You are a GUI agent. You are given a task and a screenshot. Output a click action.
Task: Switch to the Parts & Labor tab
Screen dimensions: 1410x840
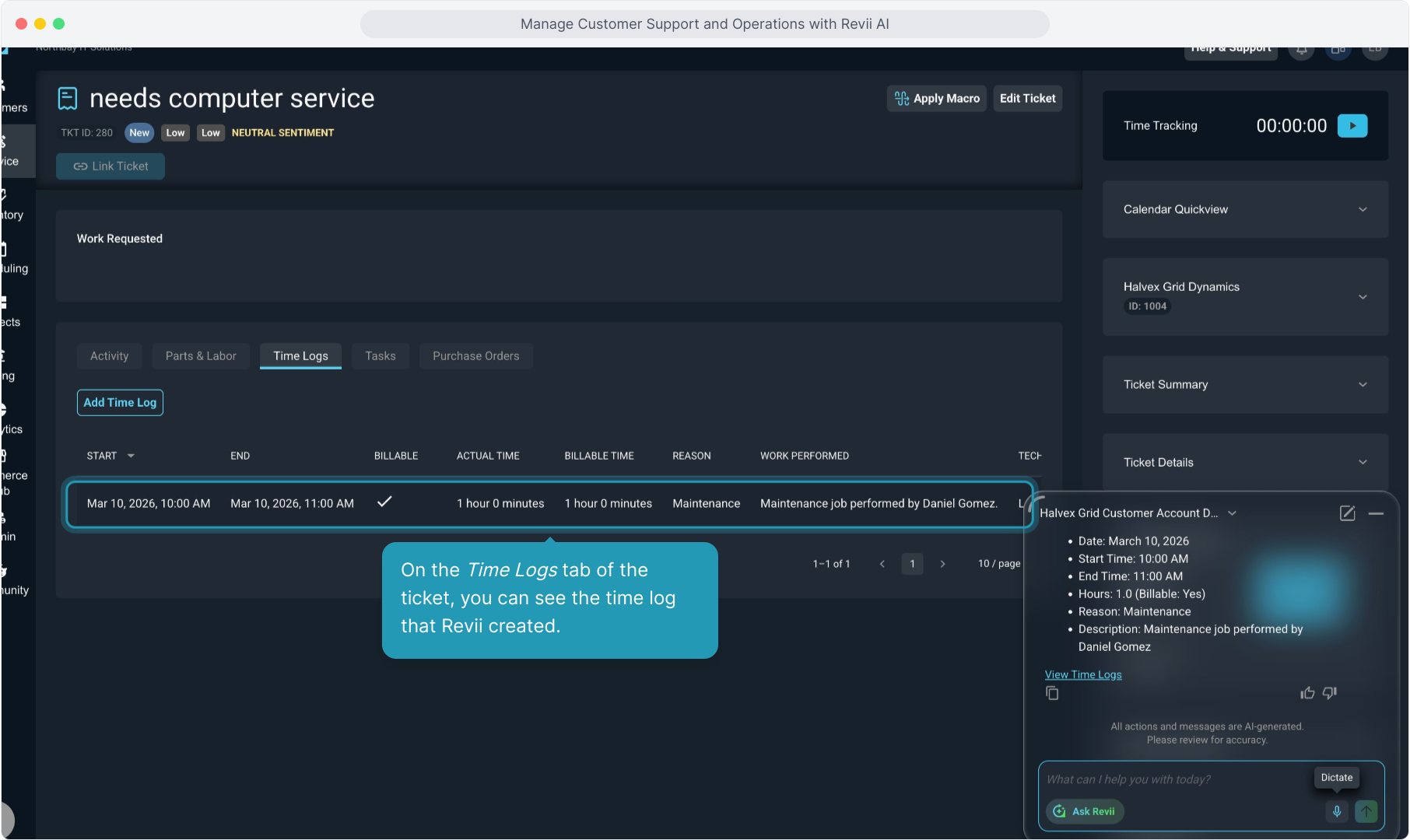(x=201, y=356)
